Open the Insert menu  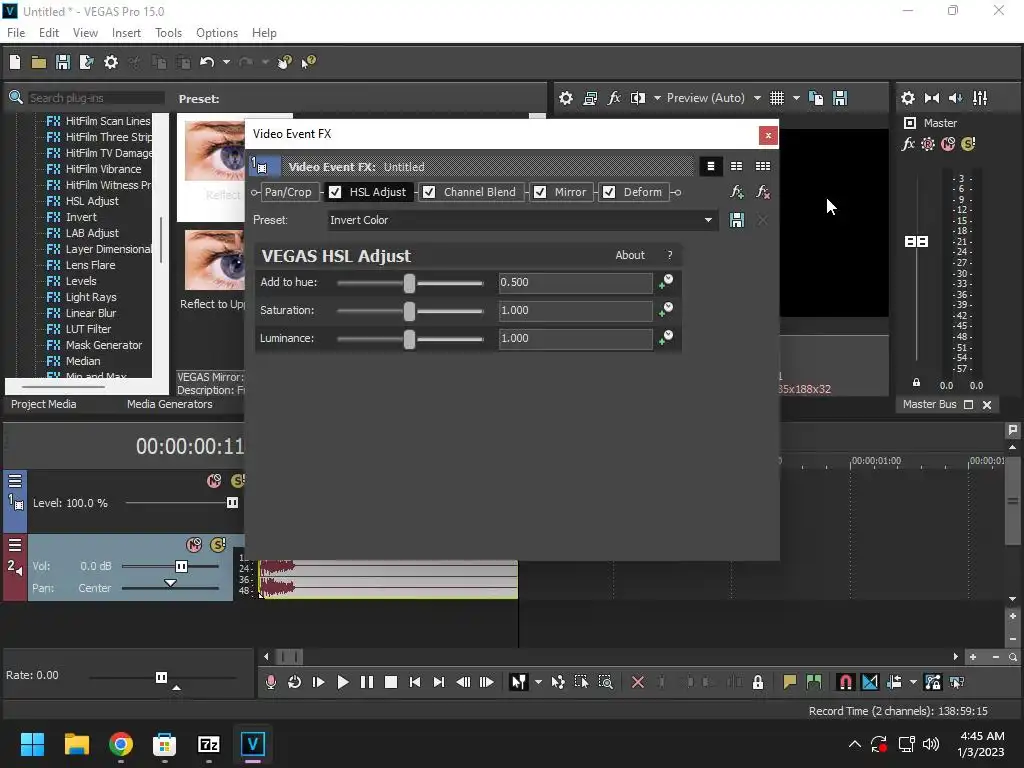pyautogui.click(x=126, y=33)
